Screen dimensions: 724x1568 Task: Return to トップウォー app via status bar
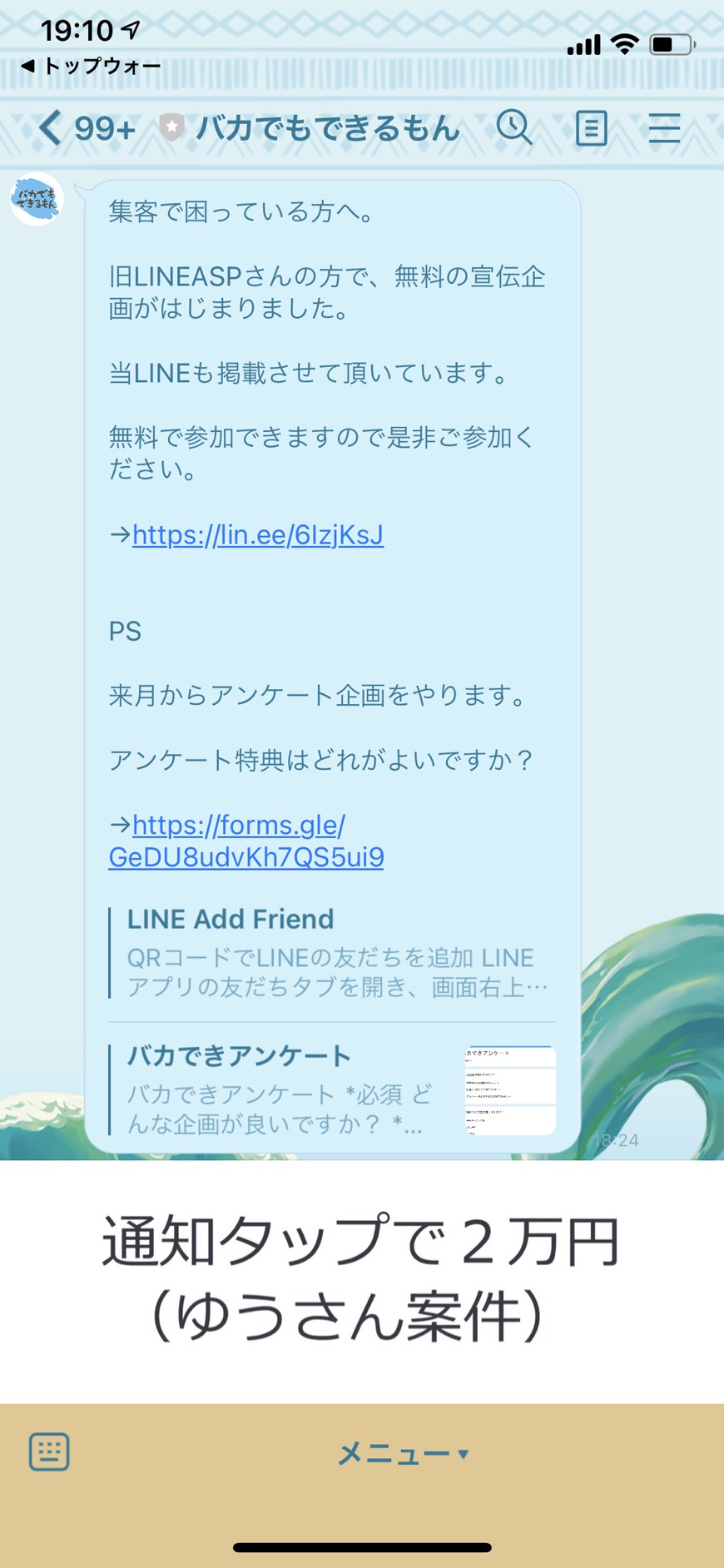point(92,66)
